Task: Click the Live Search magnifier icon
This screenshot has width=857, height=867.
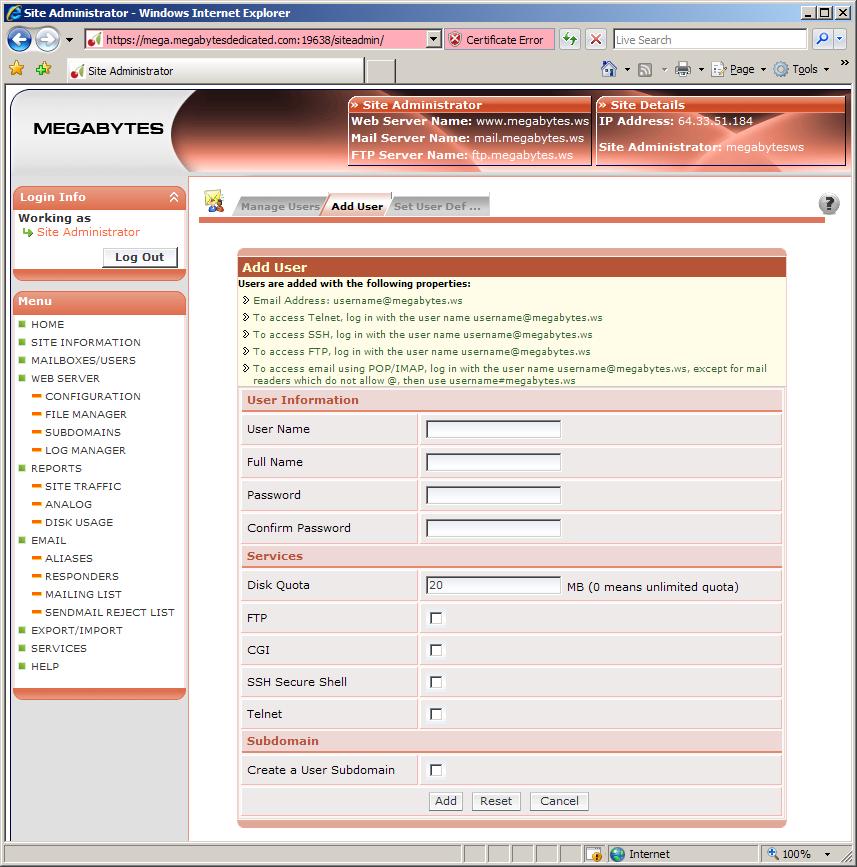Action: coord(822,40)
